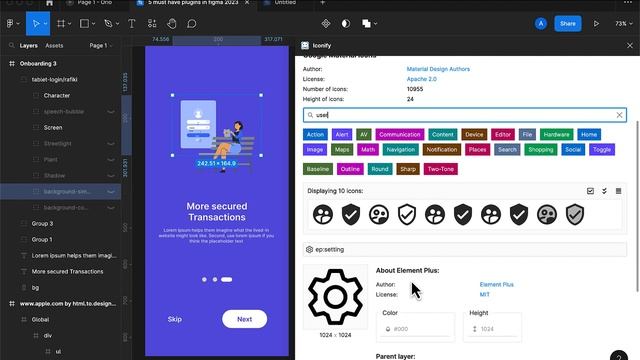Select the Comment tool
The width and height of the screenshot is (640, 360).
tap(191, 24)
